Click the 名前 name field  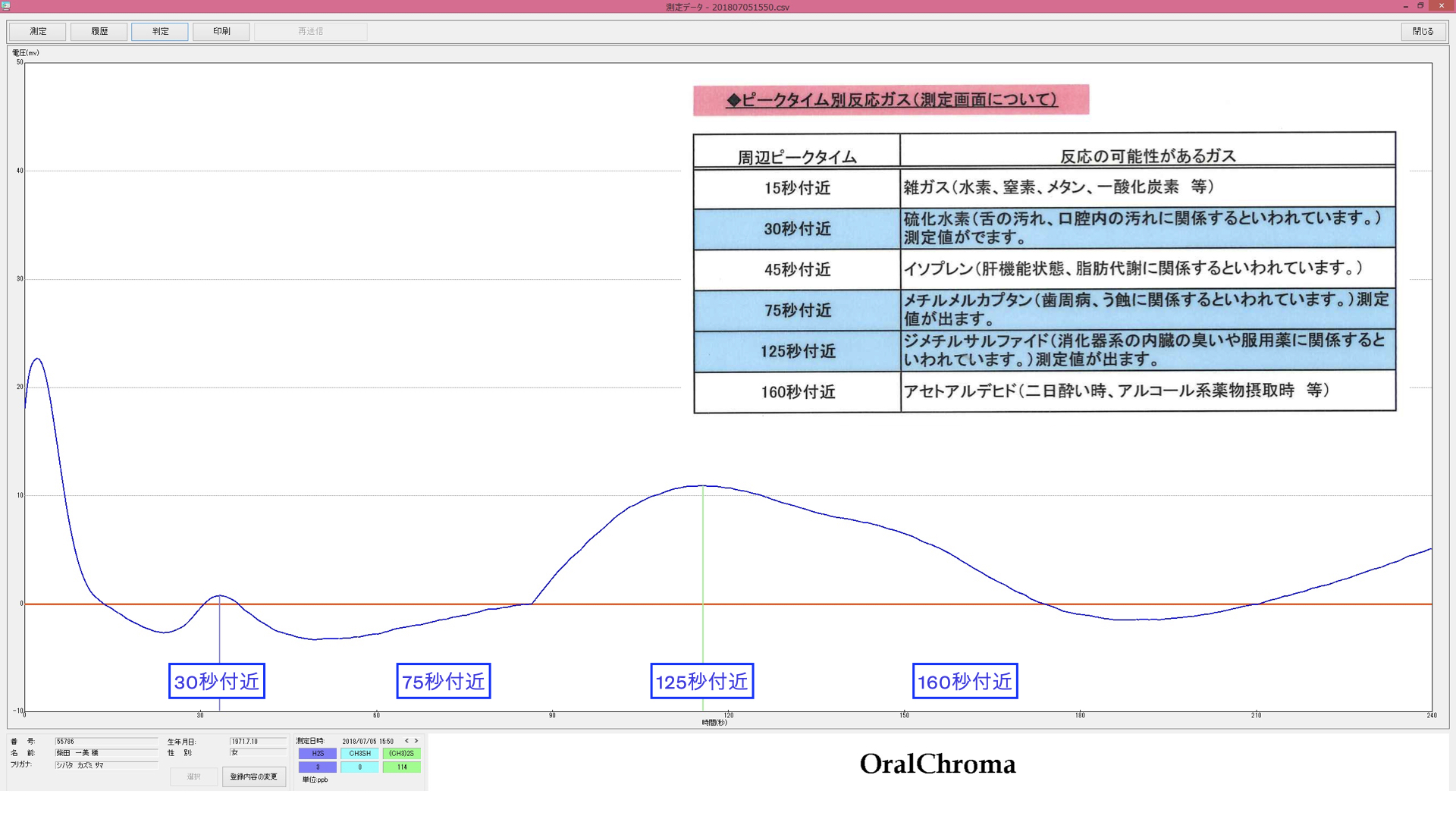pyautogui.click(x=106, y=753)
